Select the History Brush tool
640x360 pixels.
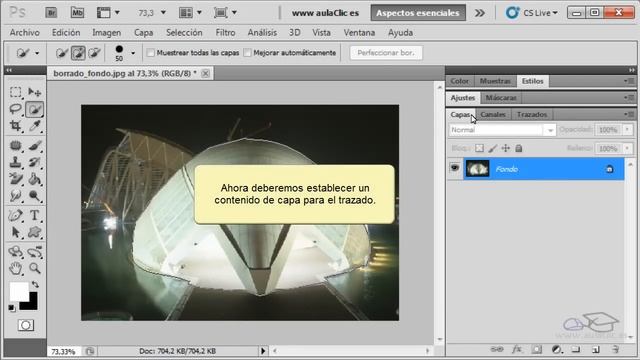pyautogui.click(x=35, y=162)
